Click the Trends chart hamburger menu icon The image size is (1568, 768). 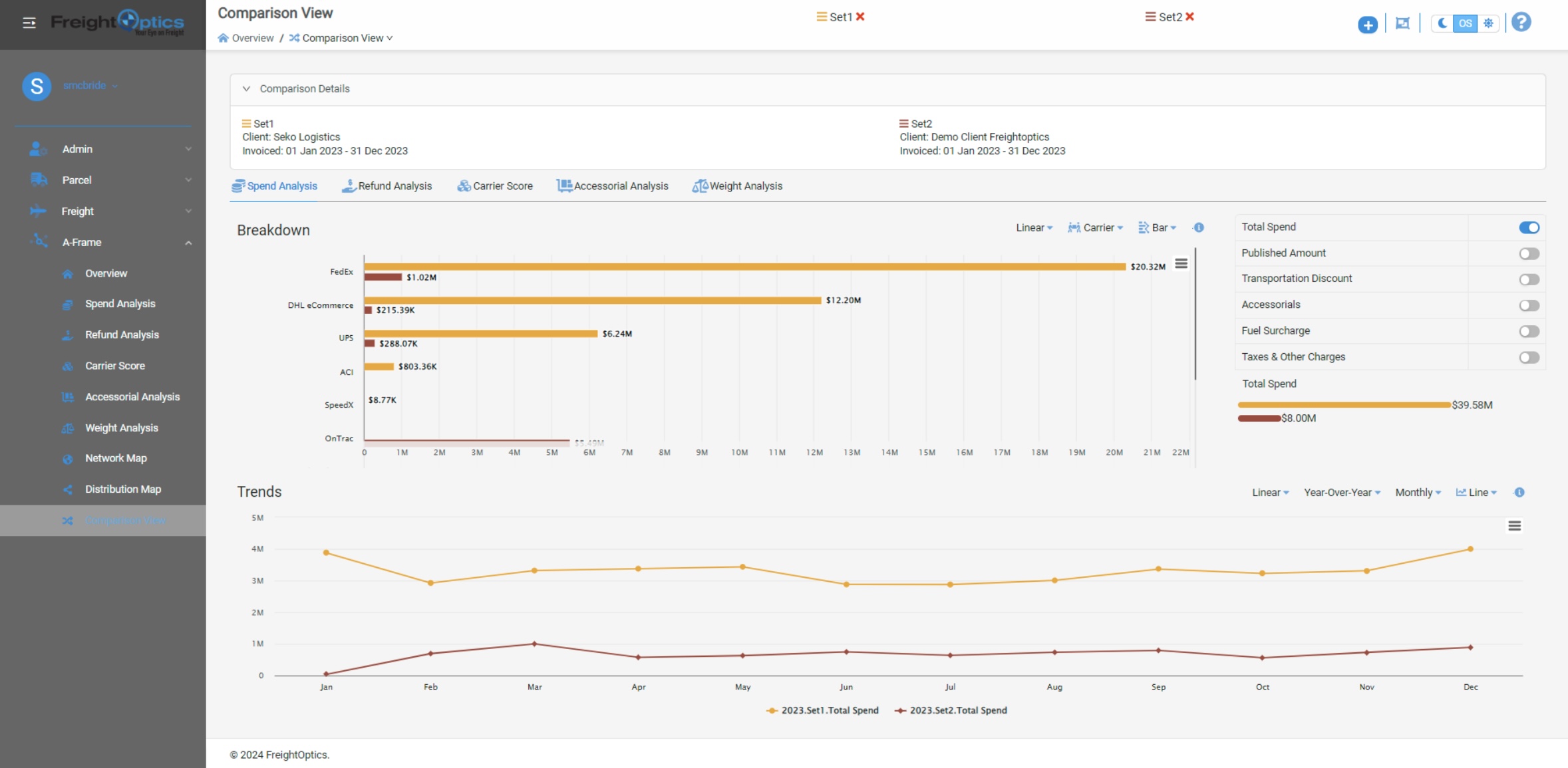click(x=1514, y=526)
